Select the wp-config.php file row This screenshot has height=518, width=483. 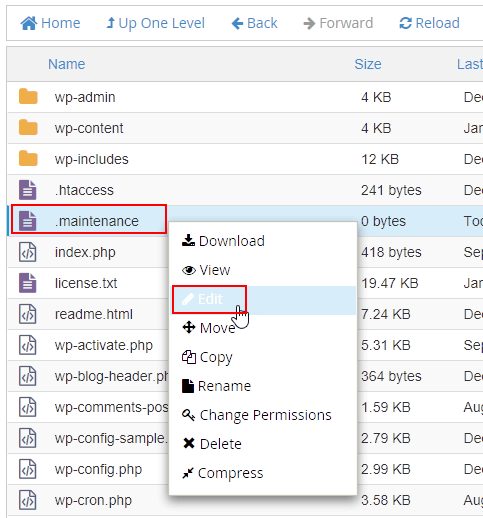click(x=245, y=469)
